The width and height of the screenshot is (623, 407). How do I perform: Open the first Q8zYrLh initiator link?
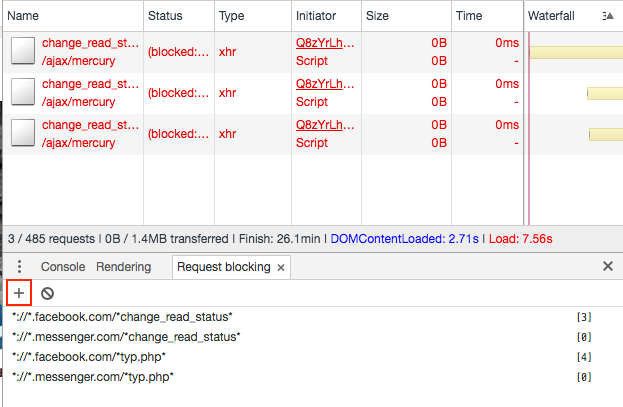[x=325, y=44]
